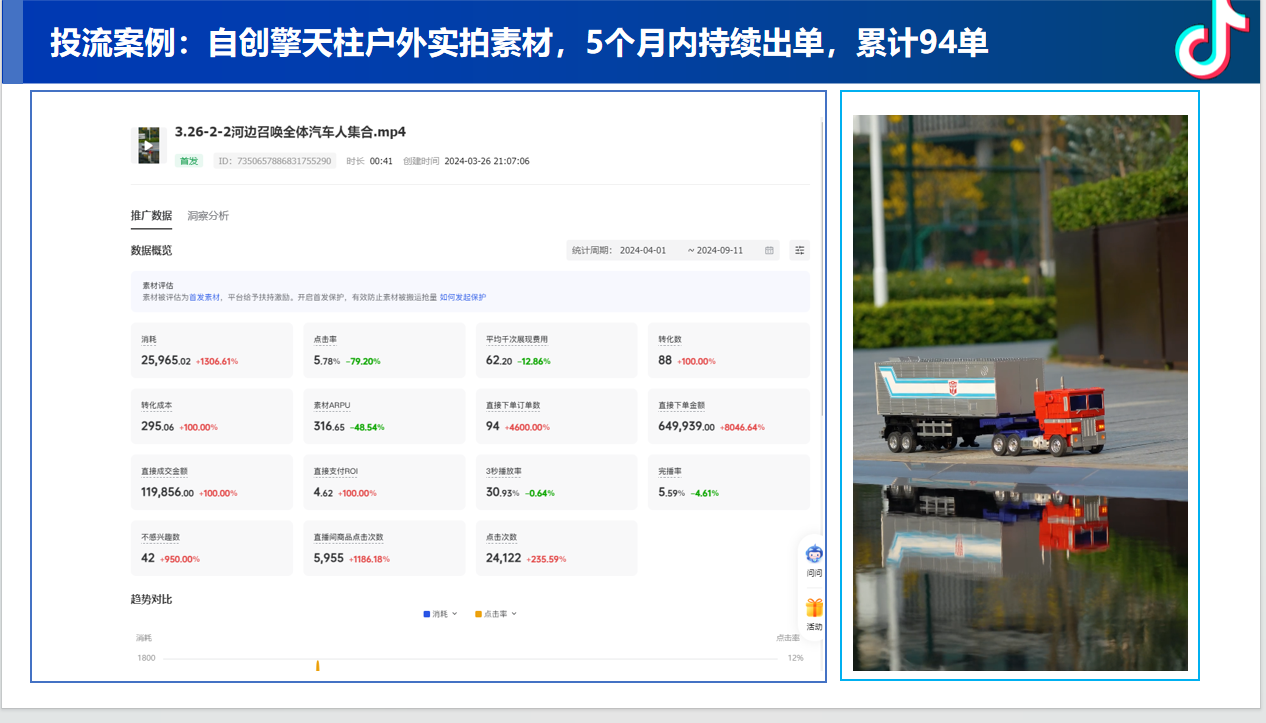Click the blue 消耗 legend color swatch

427,614
